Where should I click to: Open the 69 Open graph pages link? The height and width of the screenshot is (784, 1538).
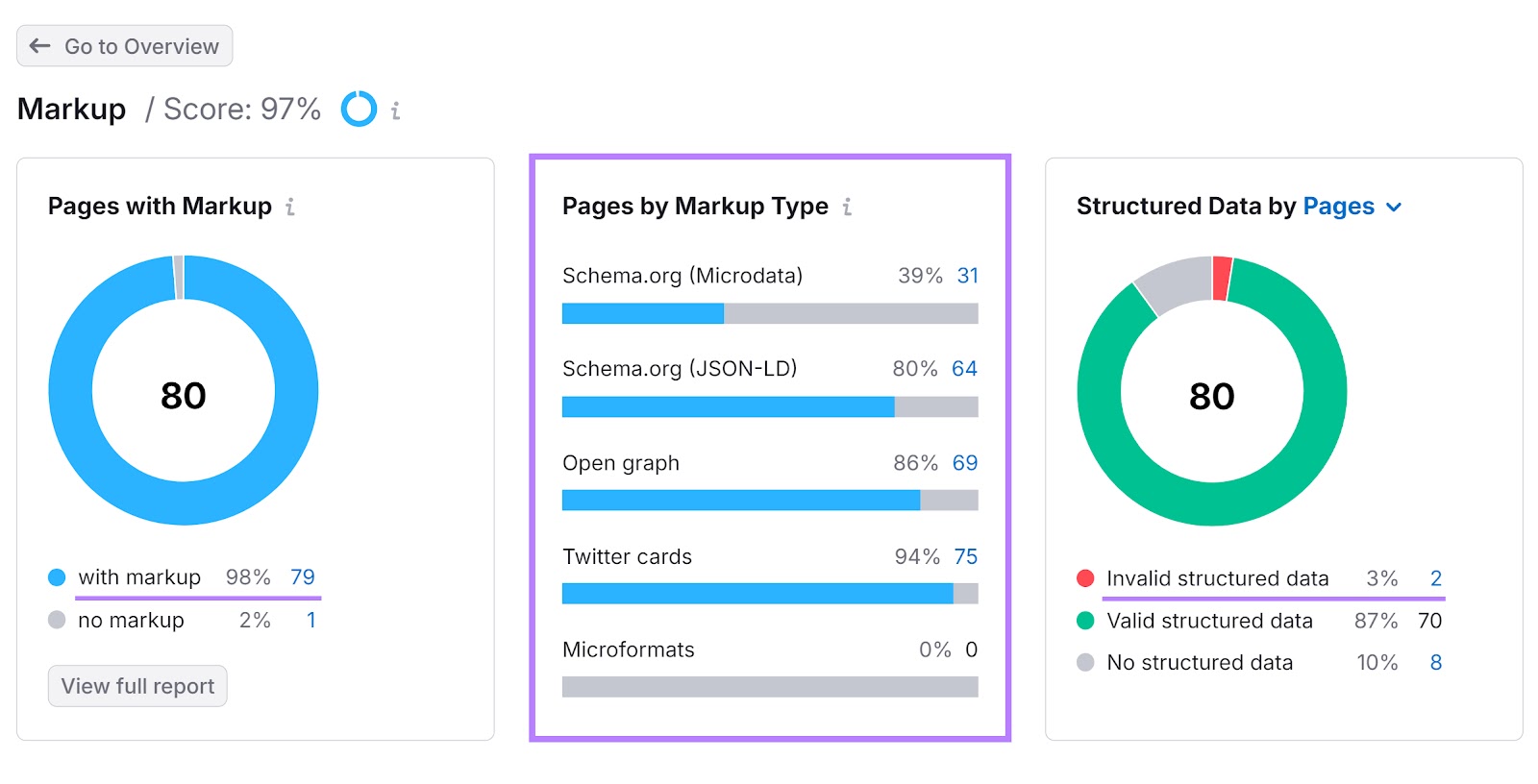[964, 463]
